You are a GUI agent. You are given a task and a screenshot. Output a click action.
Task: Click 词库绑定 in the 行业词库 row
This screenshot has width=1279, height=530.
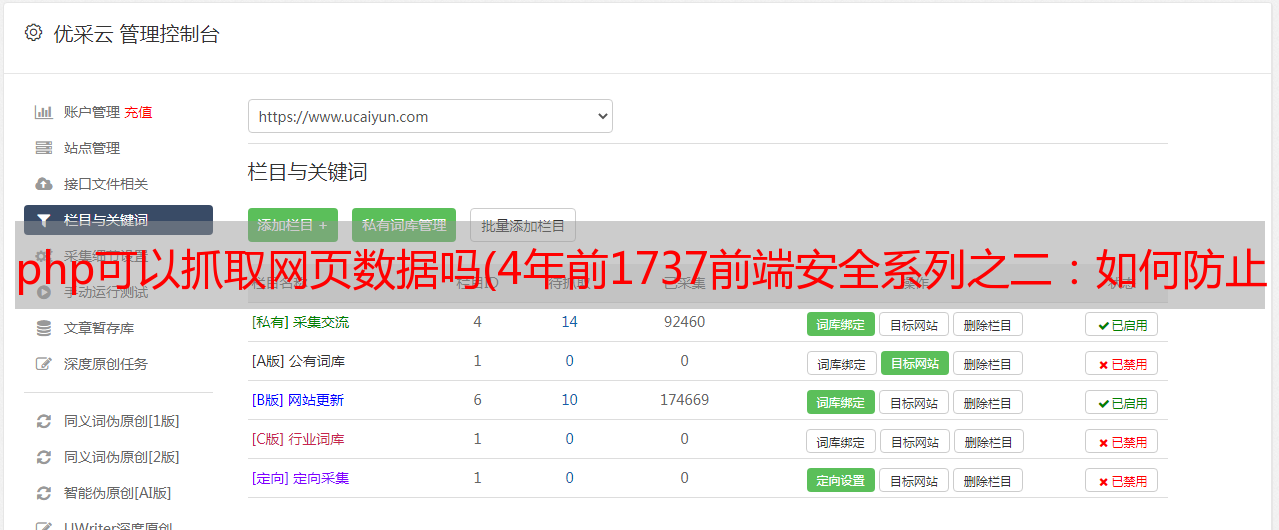pos(842,441)
